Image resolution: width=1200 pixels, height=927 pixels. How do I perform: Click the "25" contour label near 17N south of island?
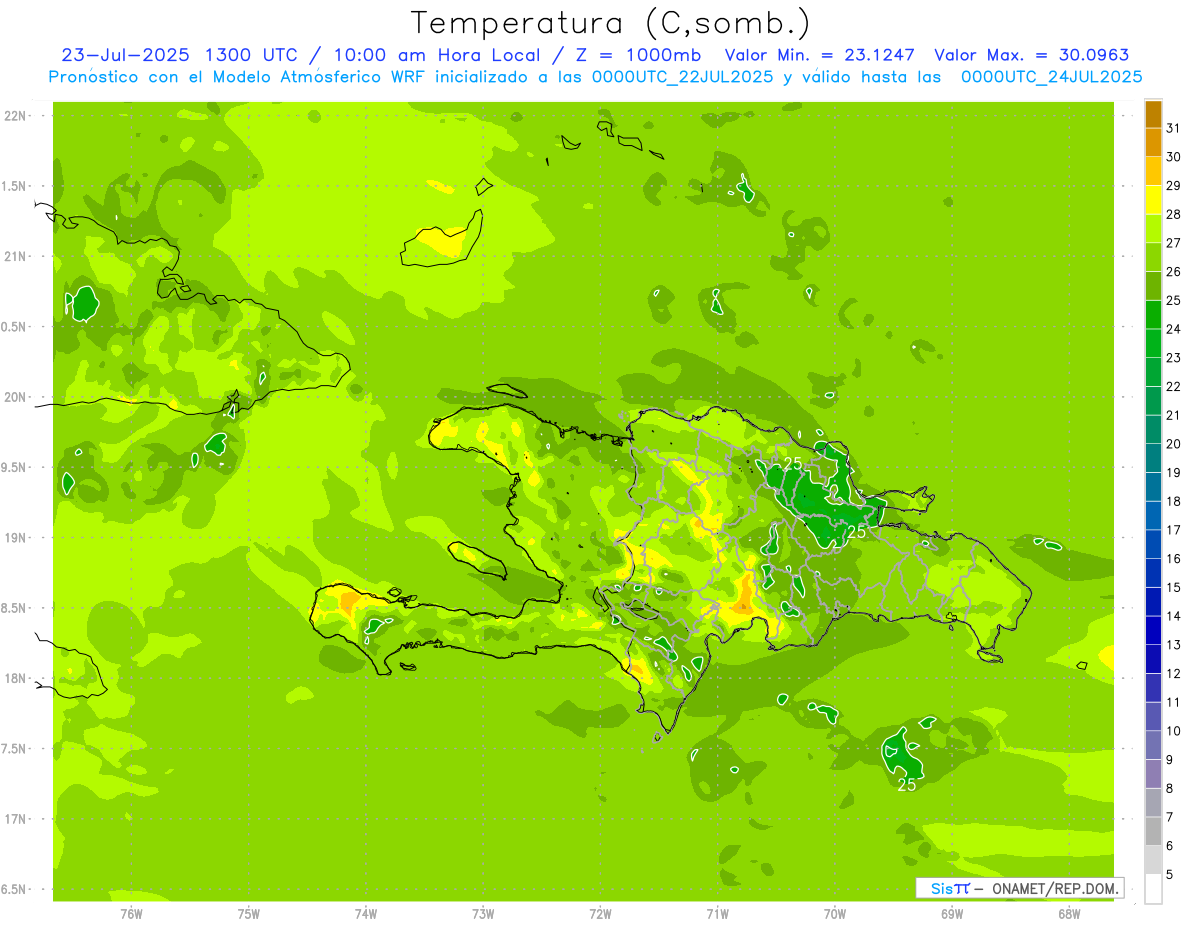906,785
